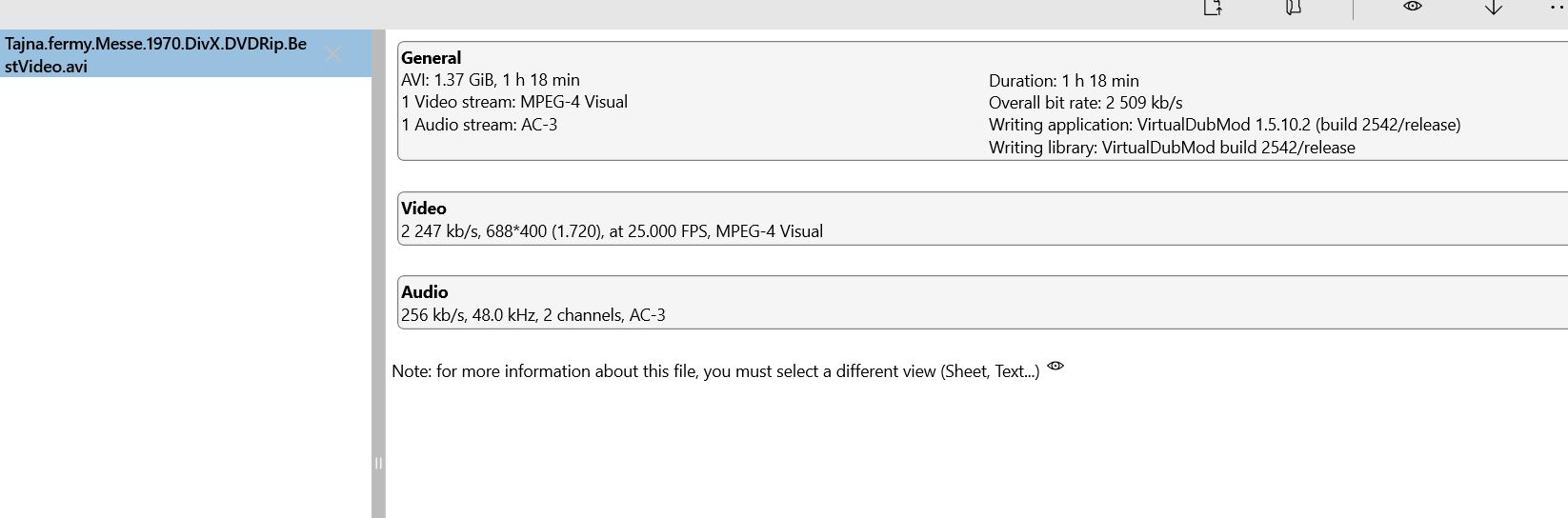Open the view options eye icon in toolbar
Screen dimensions: 1568x518
(1413, 7)
